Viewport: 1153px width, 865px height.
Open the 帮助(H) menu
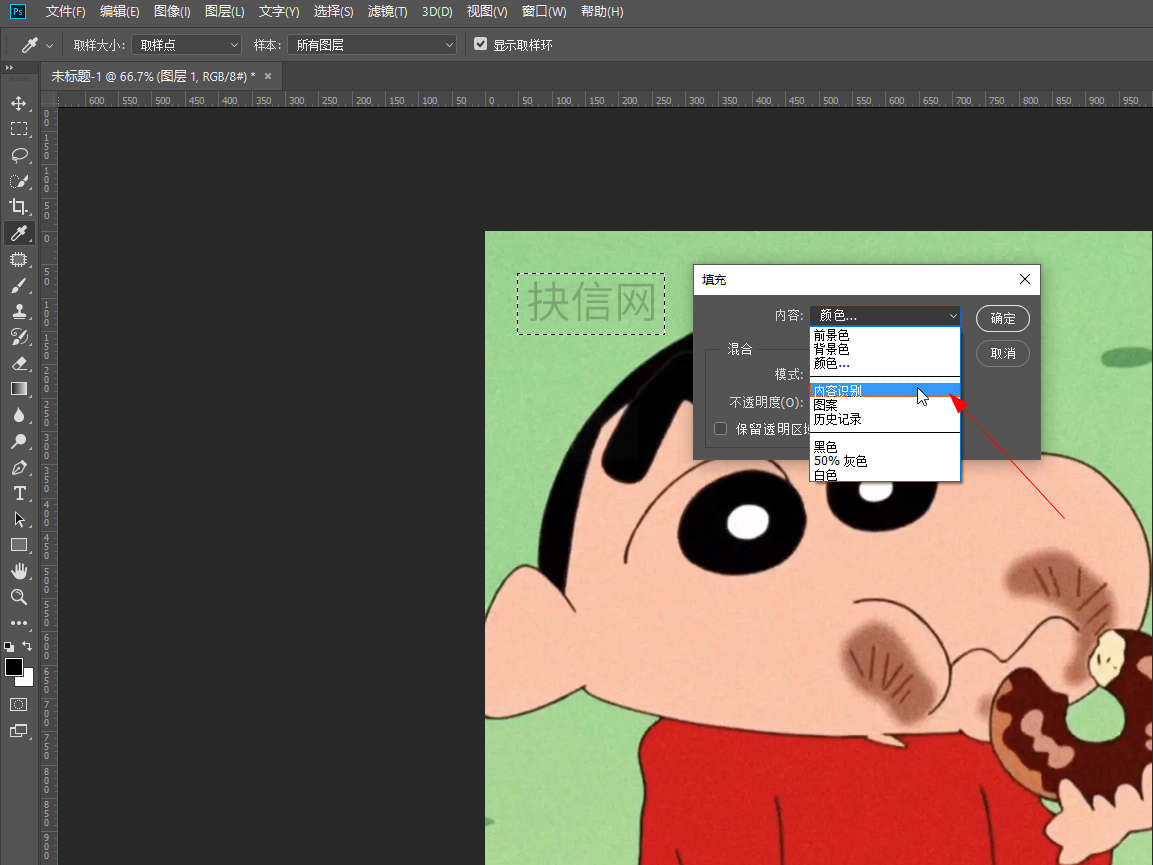602,12
